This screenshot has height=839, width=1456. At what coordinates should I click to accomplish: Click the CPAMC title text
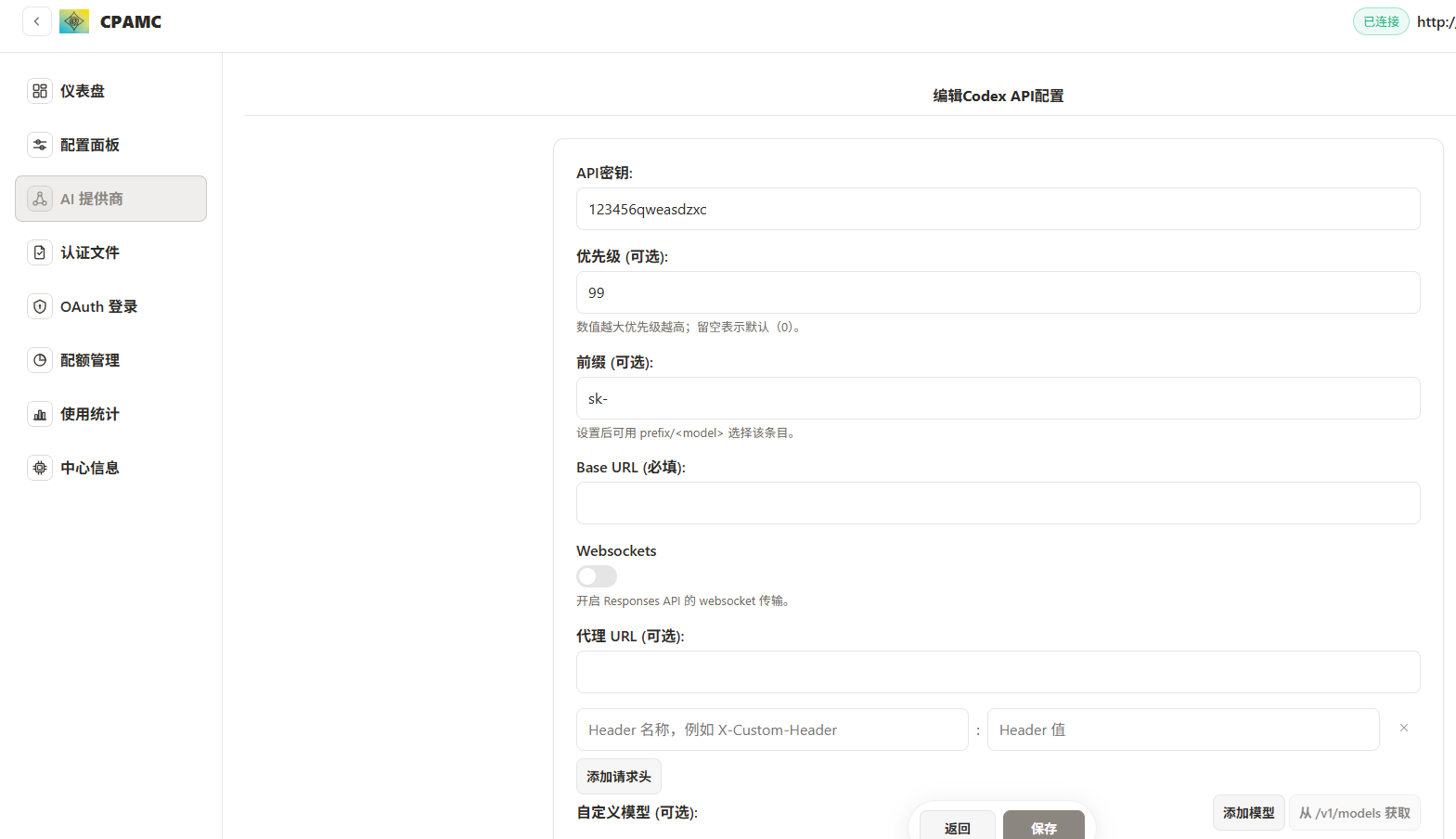(131, 21)
